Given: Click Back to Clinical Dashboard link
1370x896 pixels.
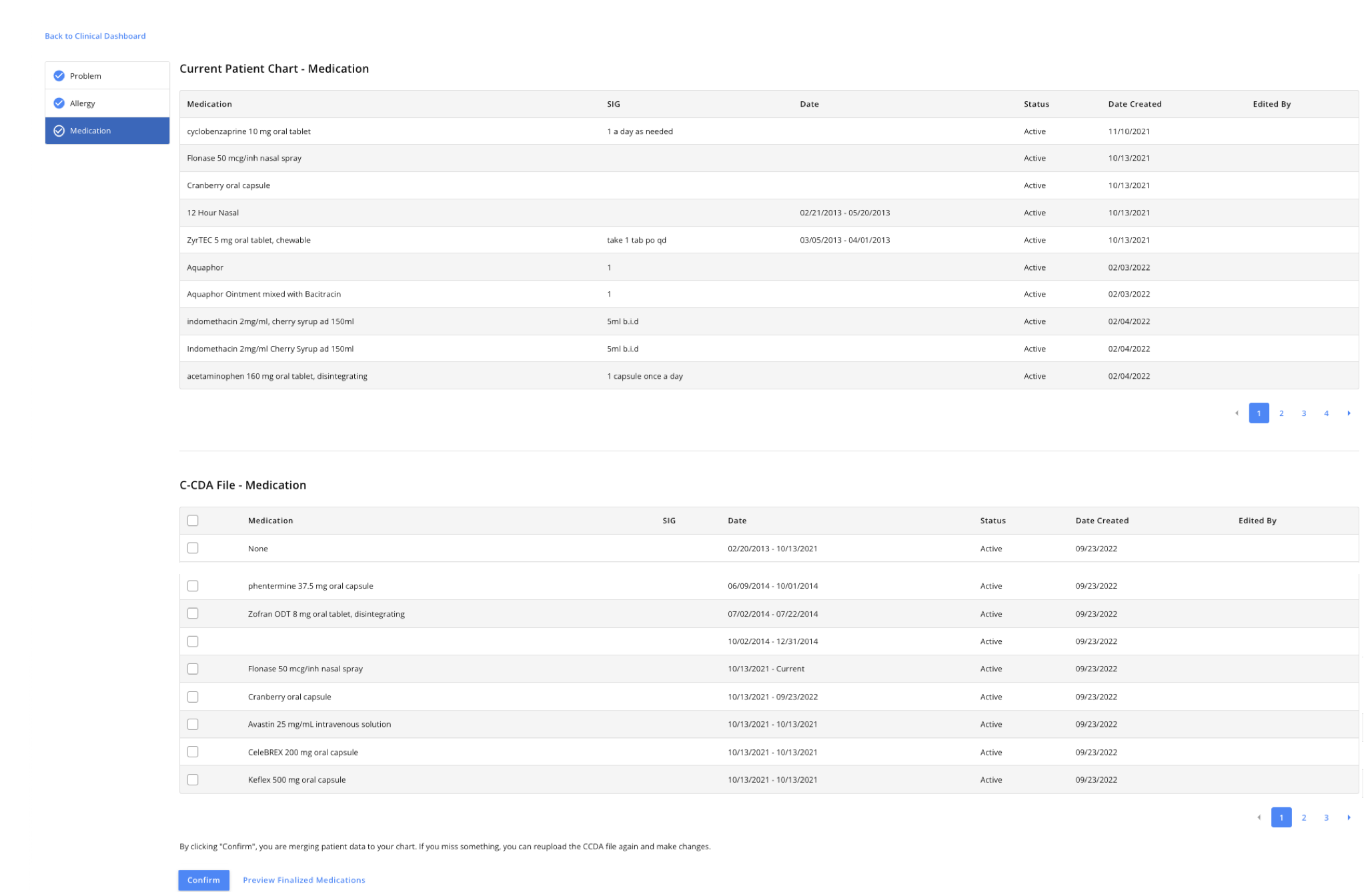Looking at the screenshot, I should click(95, 36).
